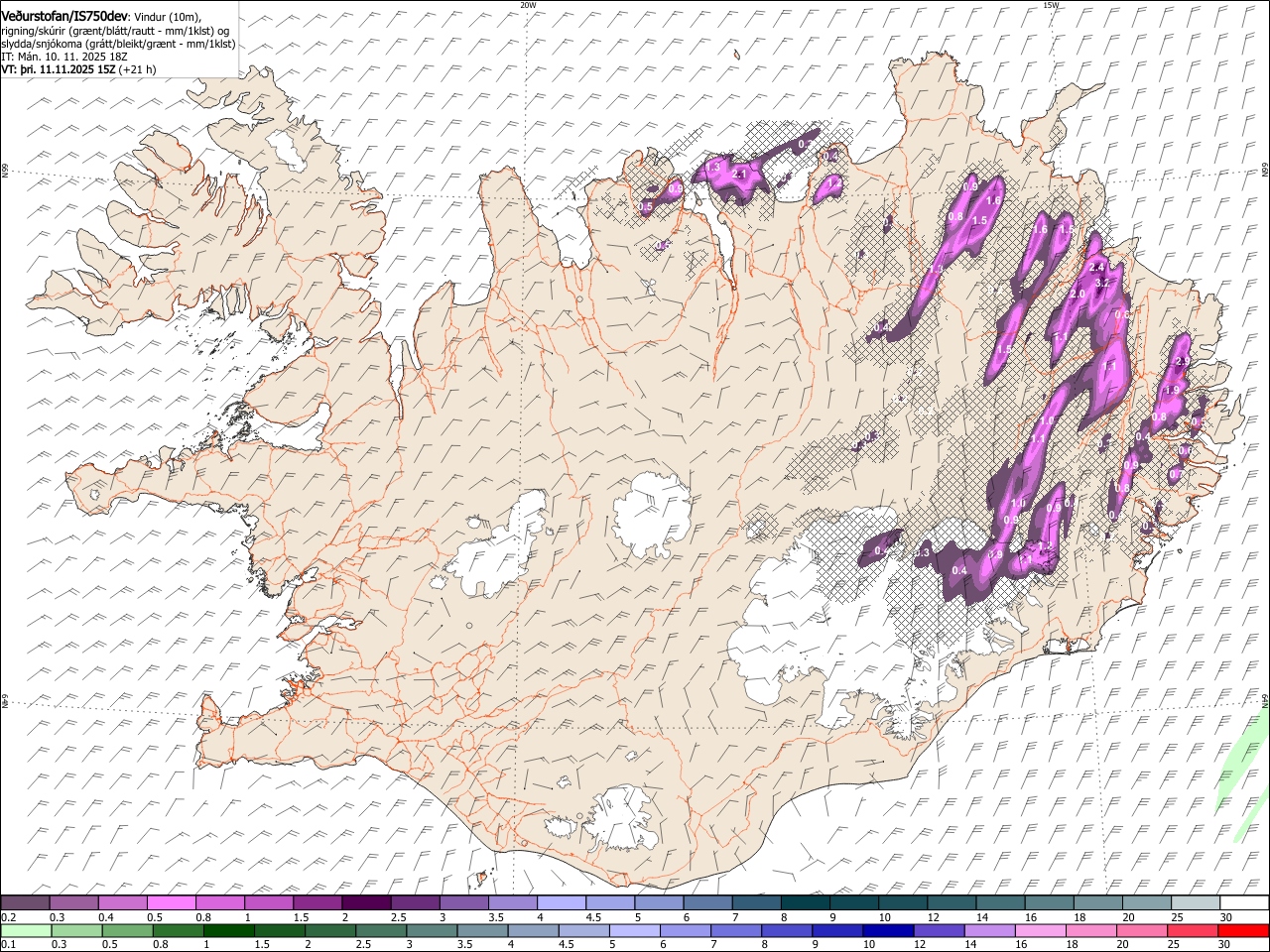Image resolution: width=1270 pixels, height=952 pixels.
Task: Choose the bottom-row pink swatch between 20 and 25
Action: pyautogui.click(x=1141, y=930)
